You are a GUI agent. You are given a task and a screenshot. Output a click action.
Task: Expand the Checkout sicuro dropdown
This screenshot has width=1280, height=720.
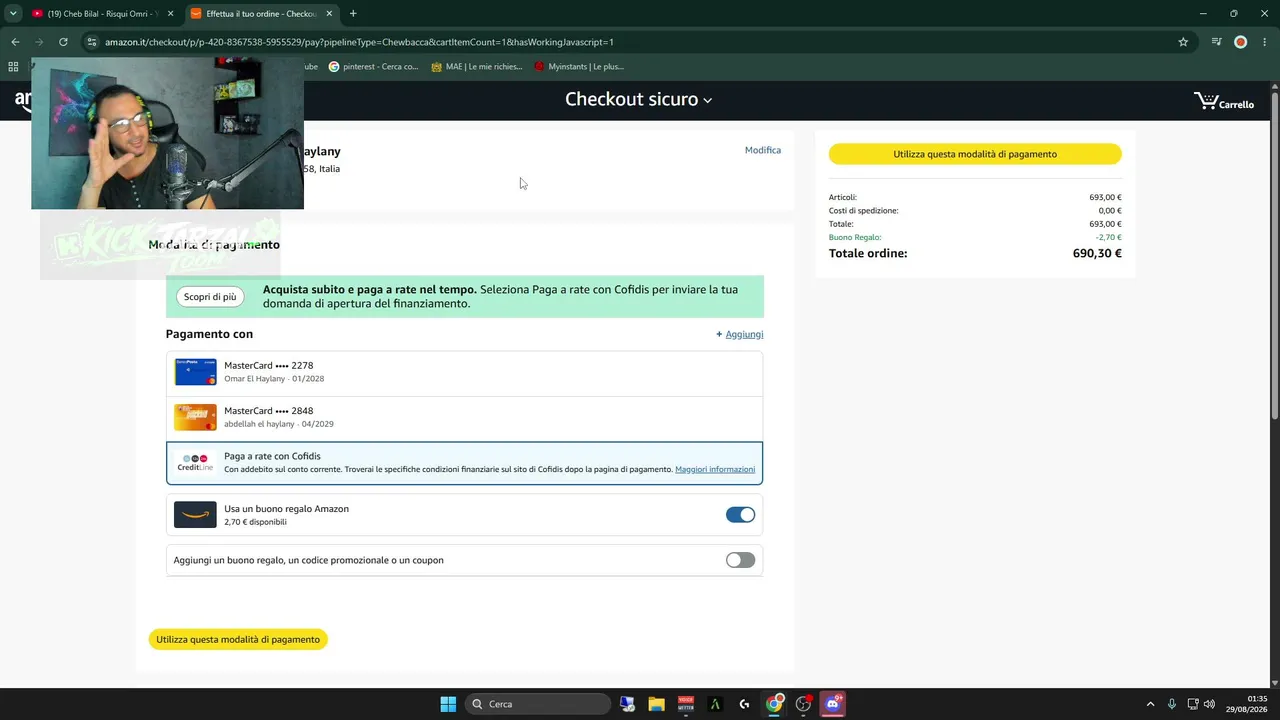(x=638, y=99)
